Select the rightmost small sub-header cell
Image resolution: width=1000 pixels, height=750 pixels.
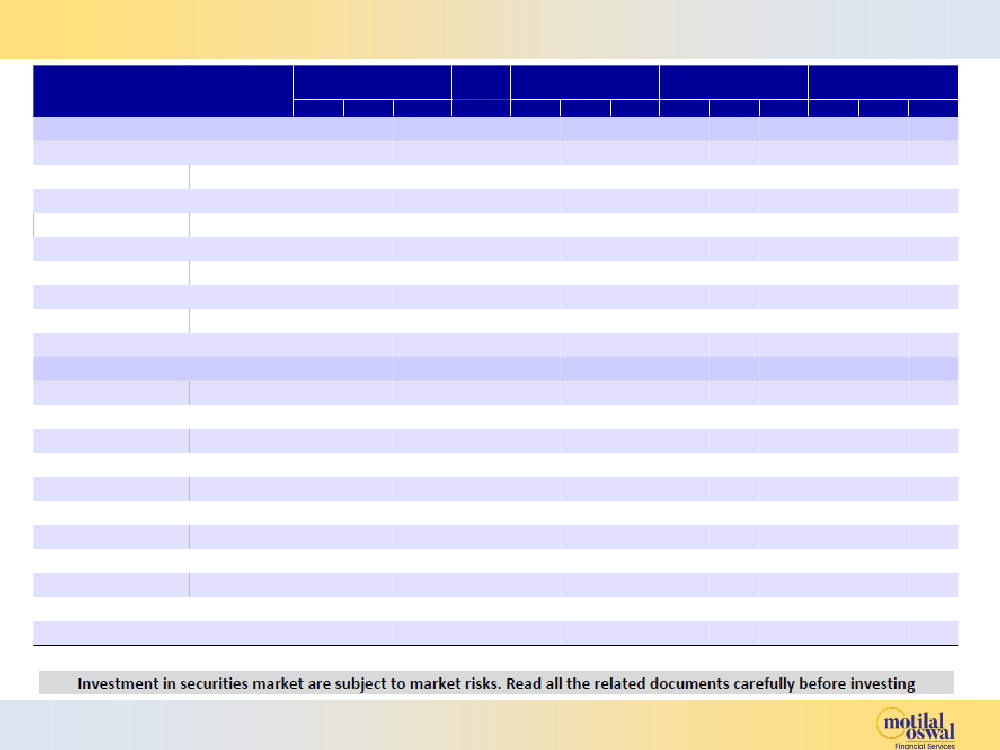[x=933, y=108]
